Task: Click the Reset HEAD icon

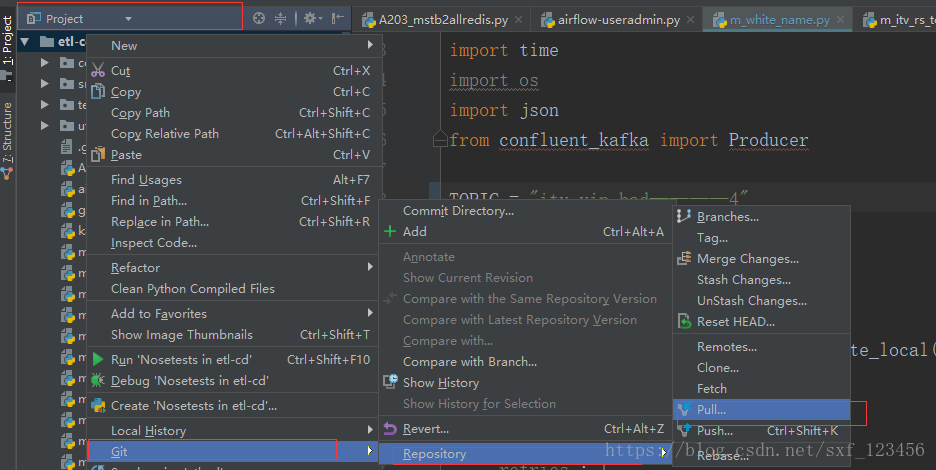Action: click(684, 321)
